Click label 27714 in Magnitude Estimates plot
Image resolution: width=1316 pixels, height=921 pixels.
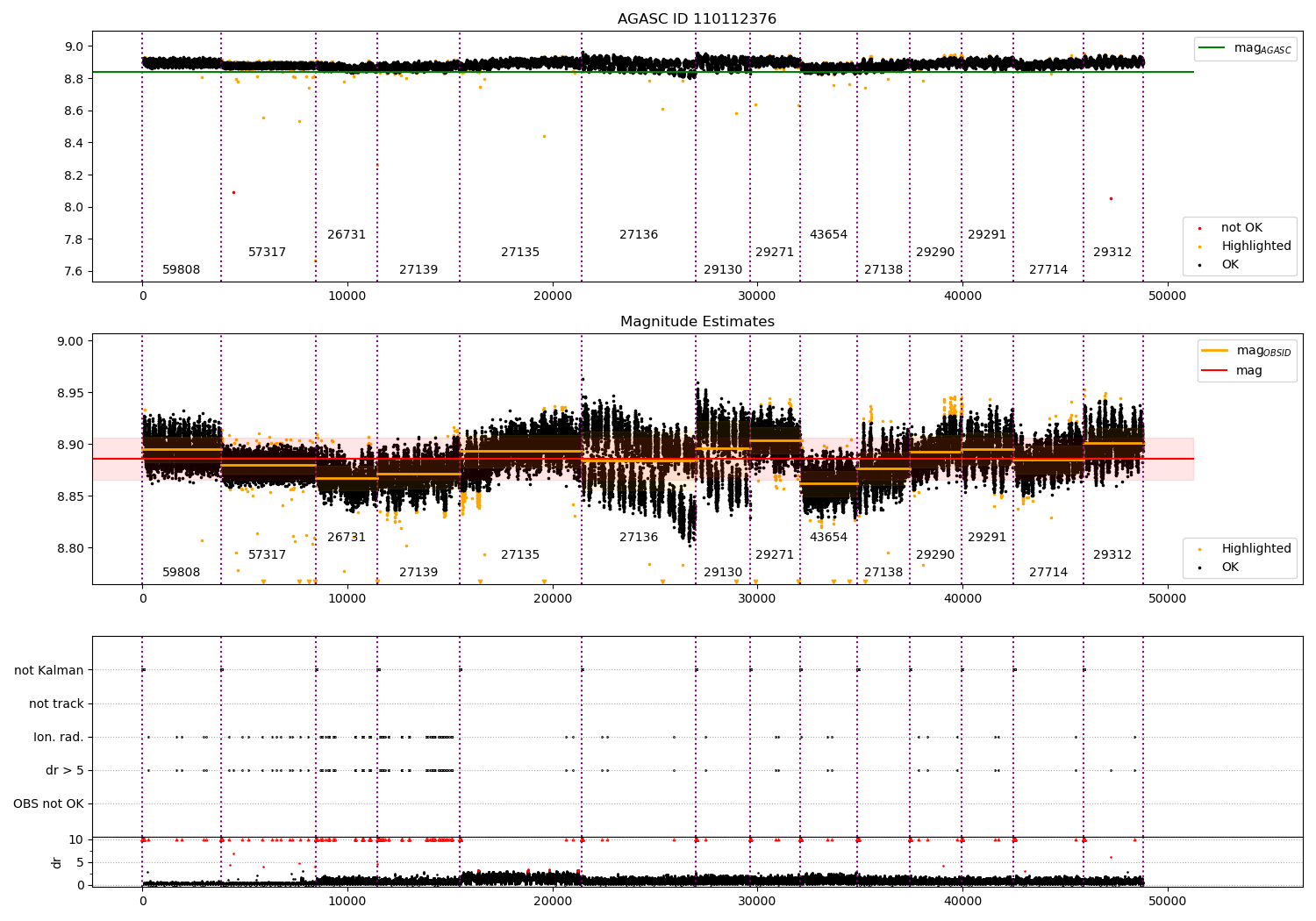[1048, 573]
